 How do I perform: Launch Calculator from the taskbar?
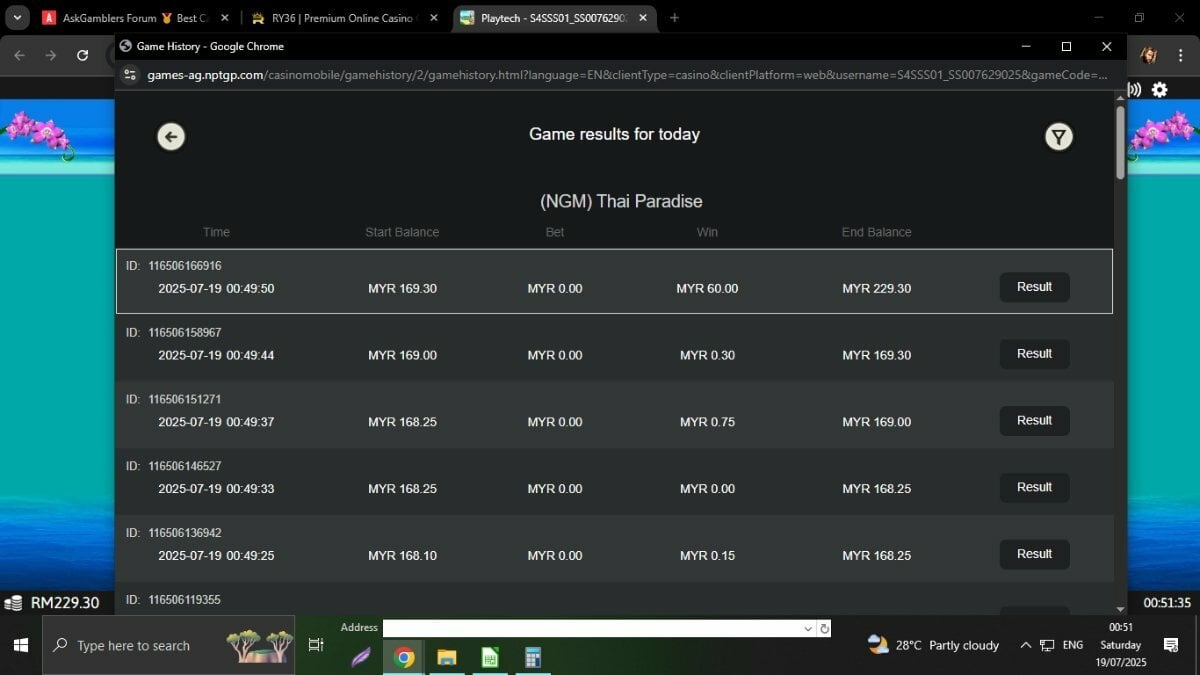tap(533, 657)
